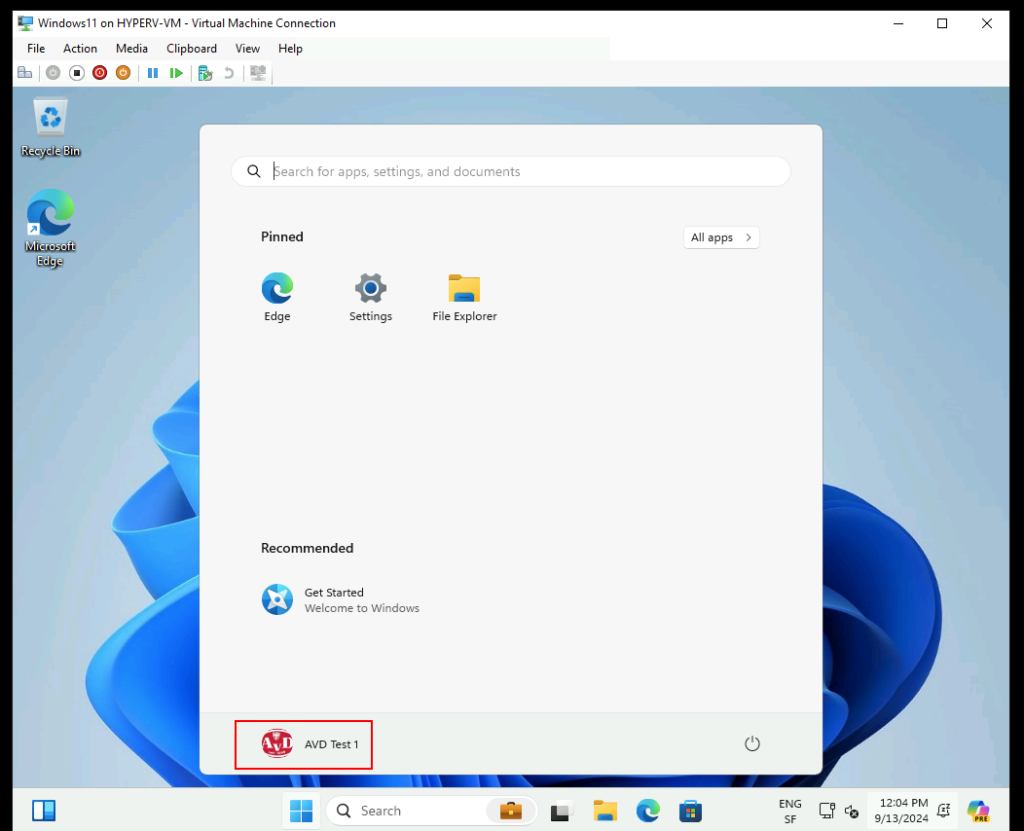Image resolution: width=1024 pixels, height=831 pixels.
Task: Click the briefcase icon in taskbar search
Action: pos(511,811)
